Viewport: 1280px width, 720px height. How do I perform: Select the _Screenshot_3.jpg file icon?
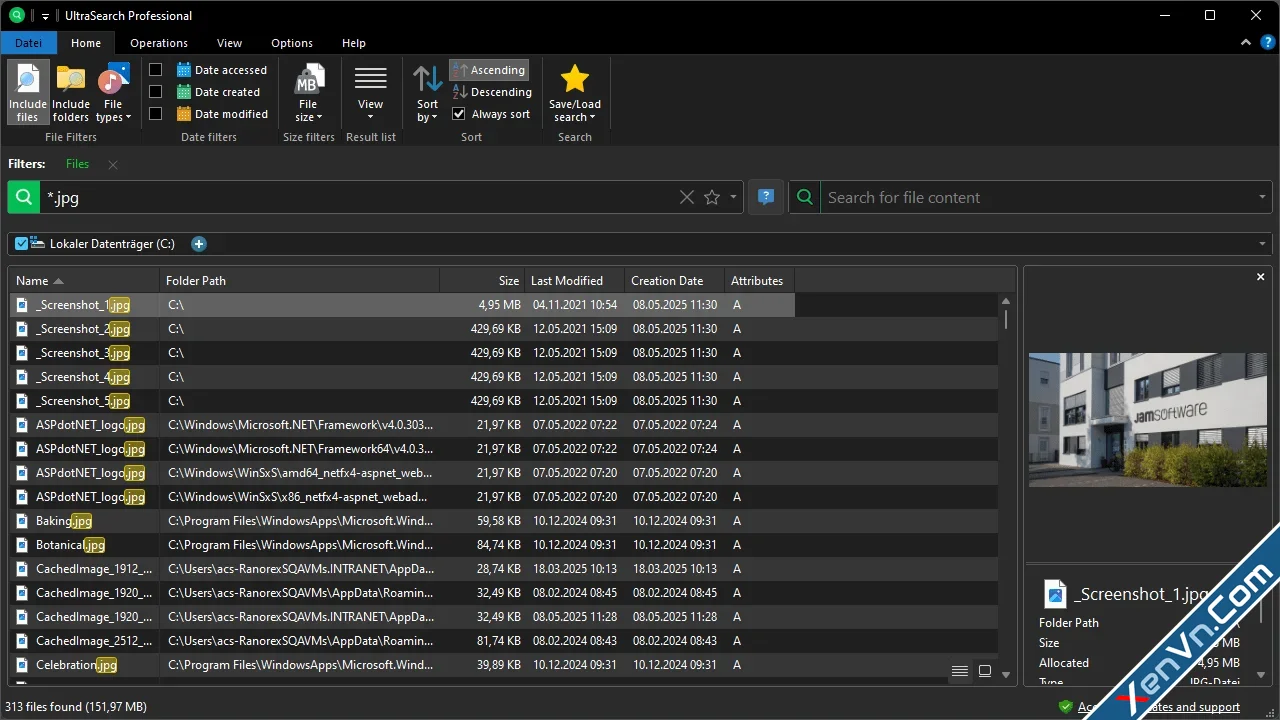coord(23,353)
